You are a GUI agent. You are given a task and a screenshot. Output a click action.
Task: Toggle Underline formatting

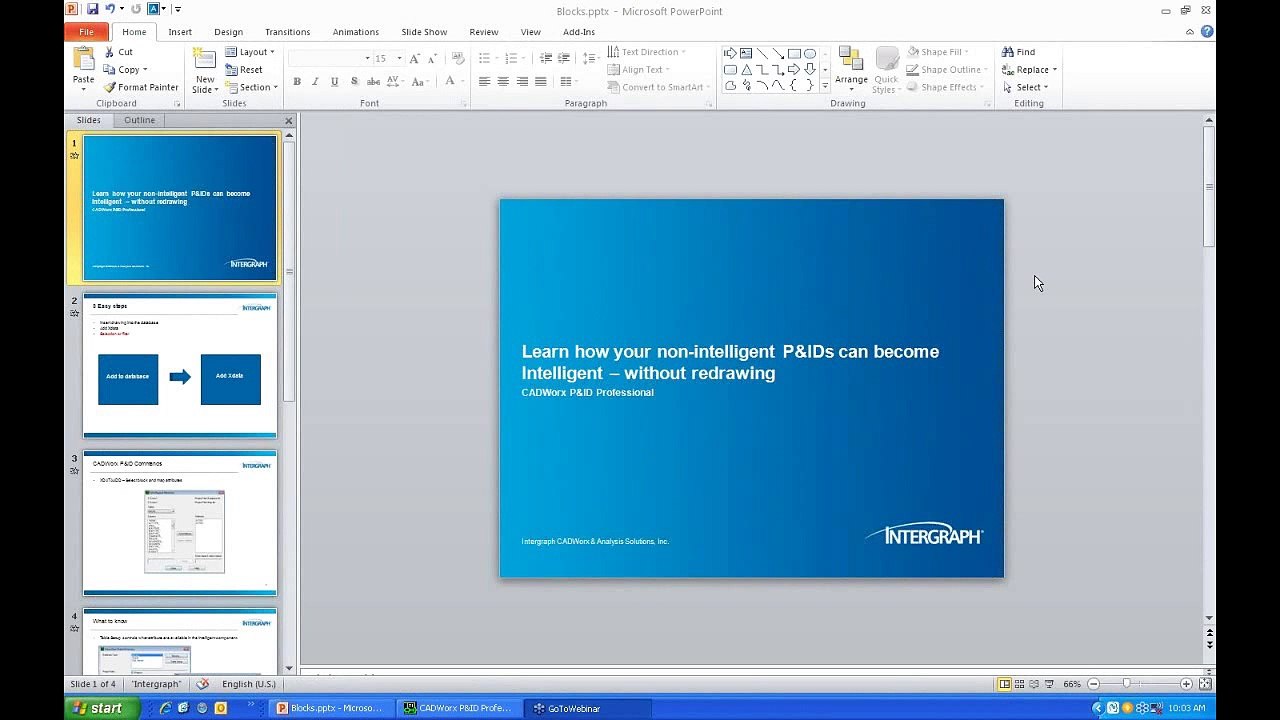tap(334, 81)
